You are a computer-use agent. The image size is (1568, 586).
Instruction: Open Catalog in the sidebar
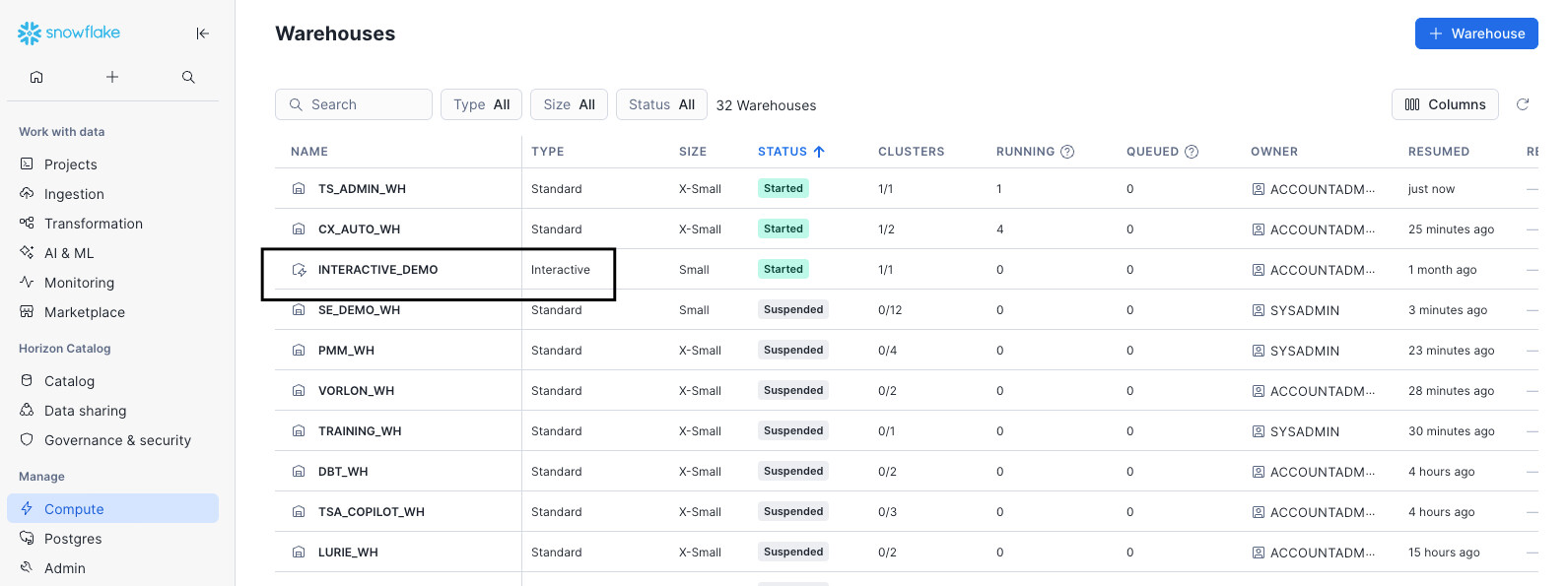click(x=112, y=381)
